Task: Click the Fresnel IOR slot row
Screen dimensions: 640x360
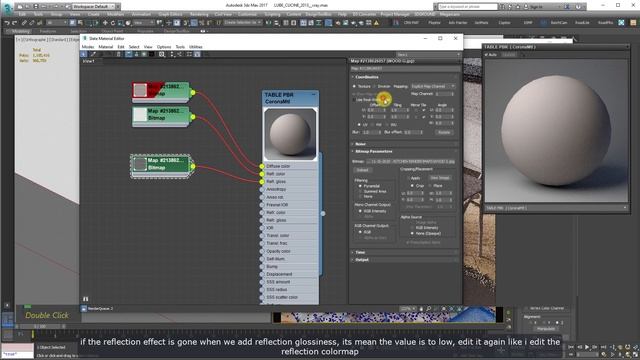Action: [x=290, y=205]
